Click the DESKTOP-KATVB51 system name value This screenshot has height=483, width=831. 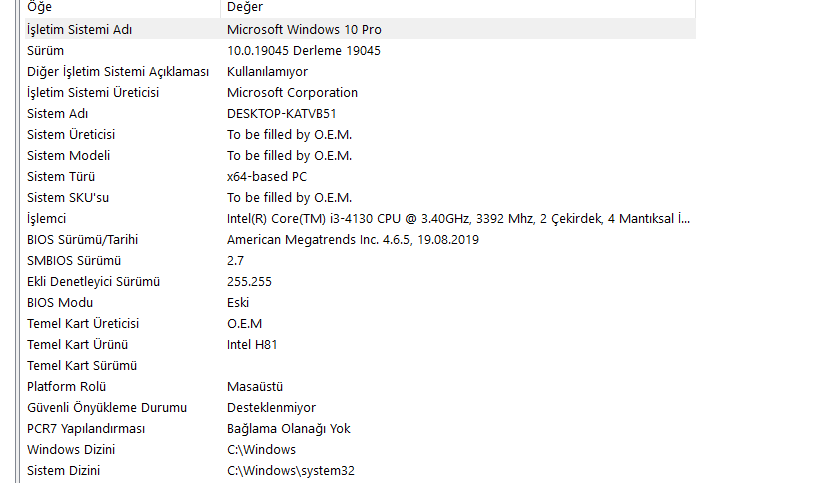coord(281,113)
